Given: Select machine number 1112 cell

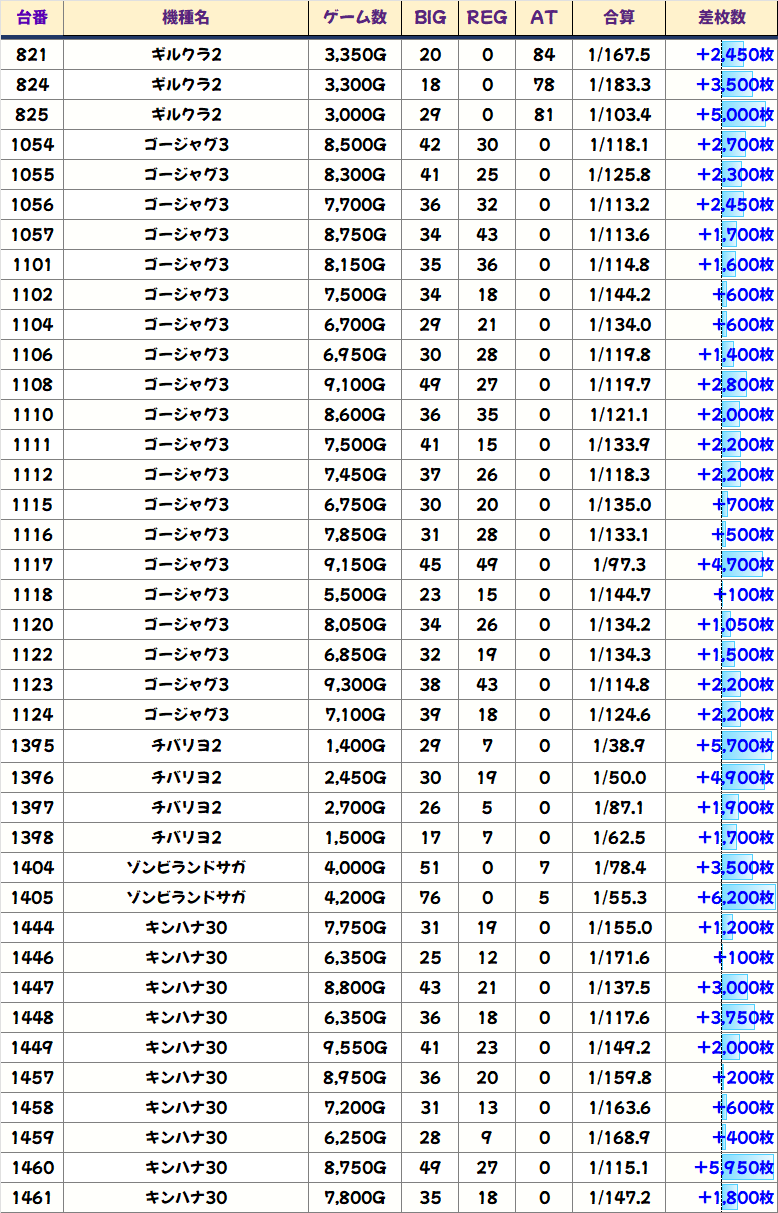Looking at the screenshot, I should (x=32, y=475).
